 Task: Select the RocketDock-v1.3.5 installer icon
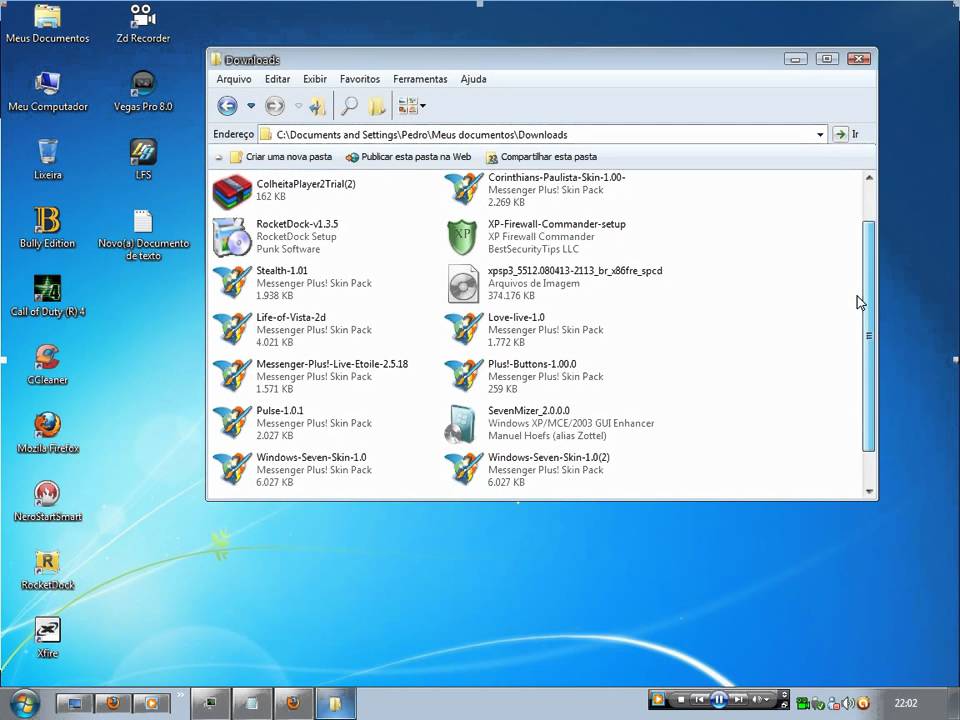click(x=232, y=237)
